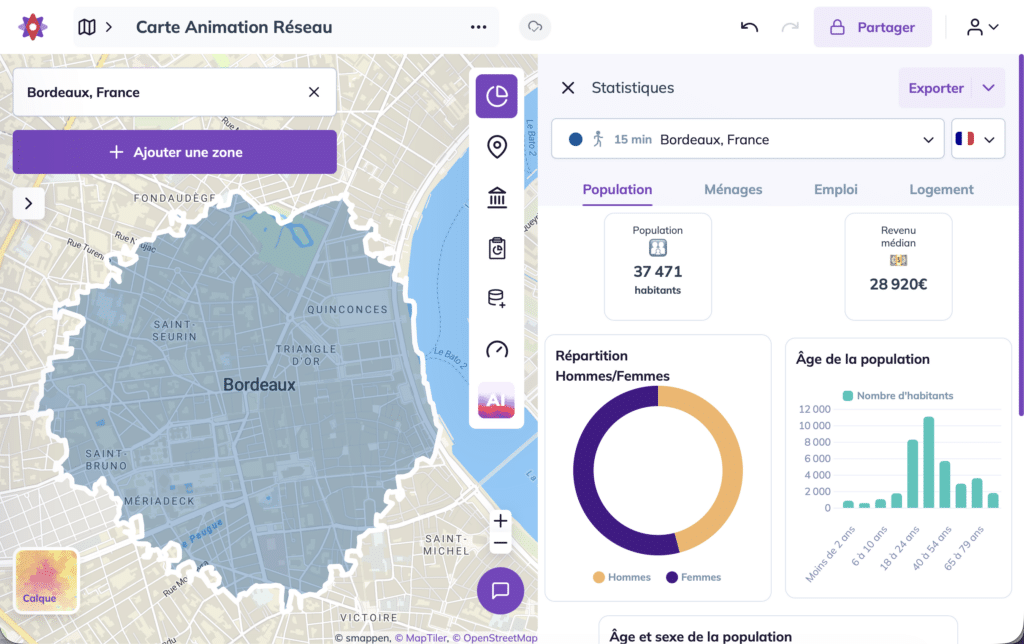The width and height of the screenshot is (1024, 644).
Task: Open the chat support bubble
Action: pos(500,590)
